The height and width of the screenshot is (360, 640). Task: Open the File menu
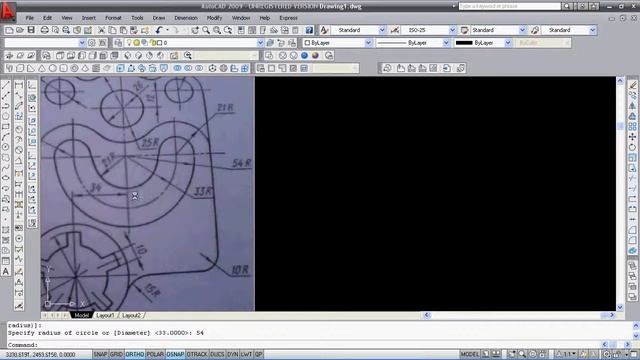click(30, 18)
